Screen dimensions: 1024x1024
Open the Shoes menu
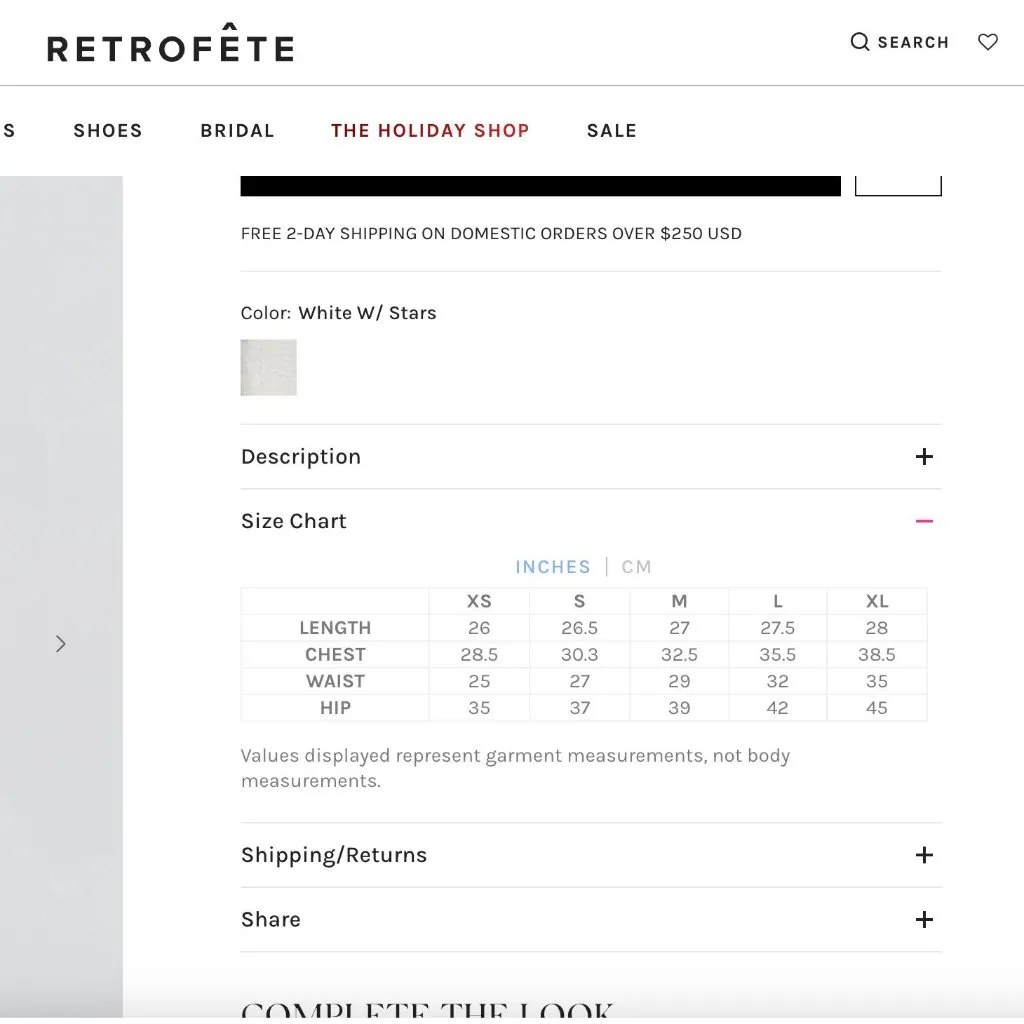(108, 131)
